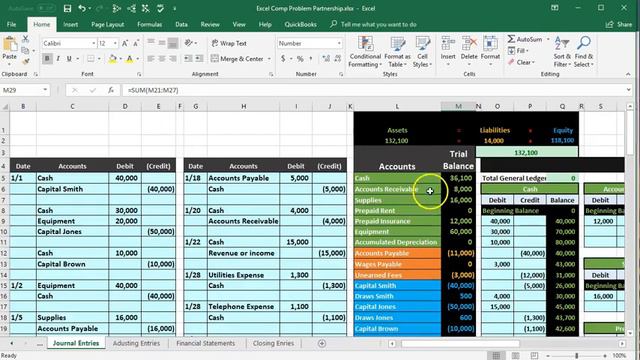This screenshot has width=640, height=360.
Task: Open the Page Layout ribbon tab
Action: tap(107, 24)
